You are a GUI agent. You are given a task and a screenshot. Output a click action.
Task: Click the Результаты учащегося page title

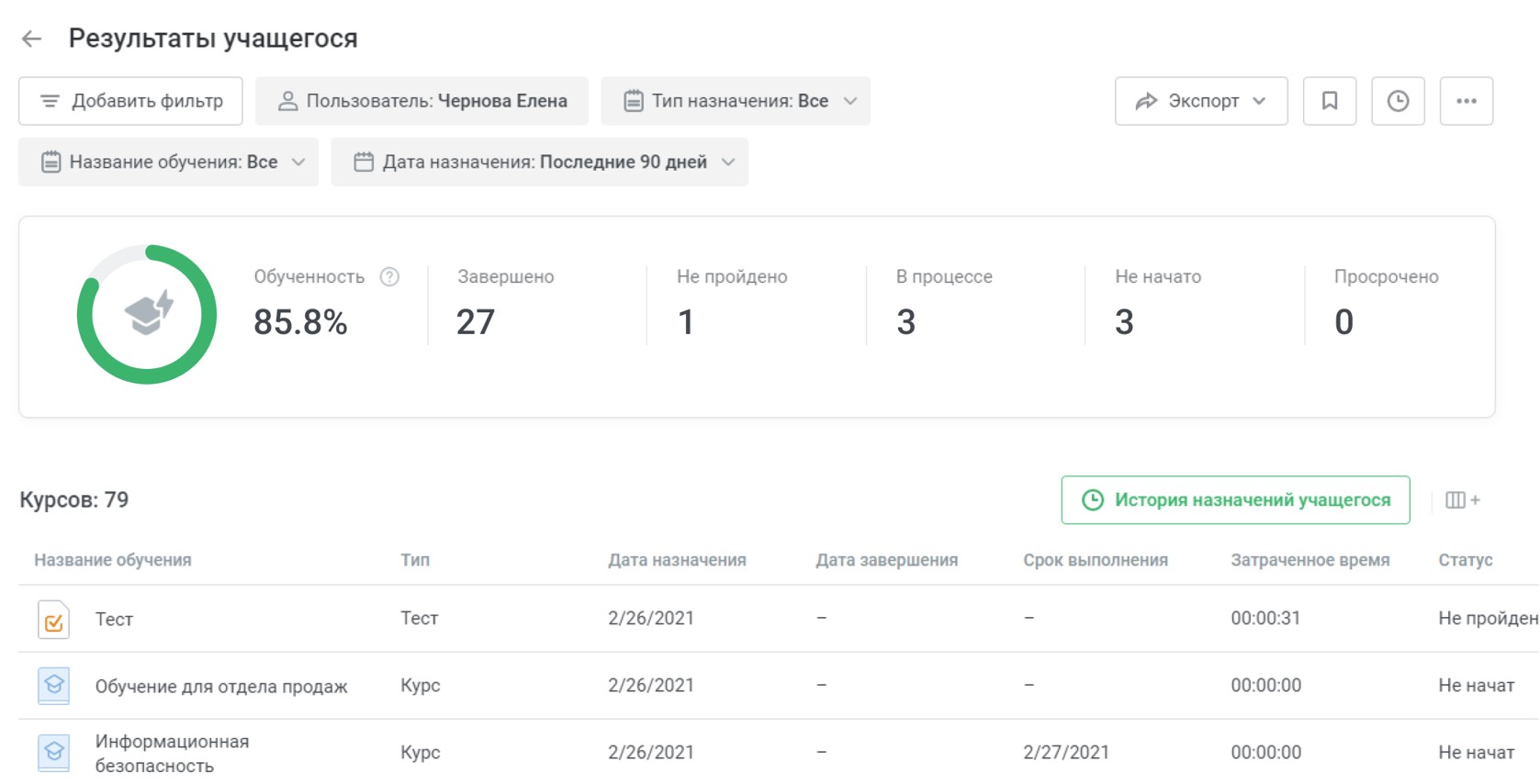(213, 39)
